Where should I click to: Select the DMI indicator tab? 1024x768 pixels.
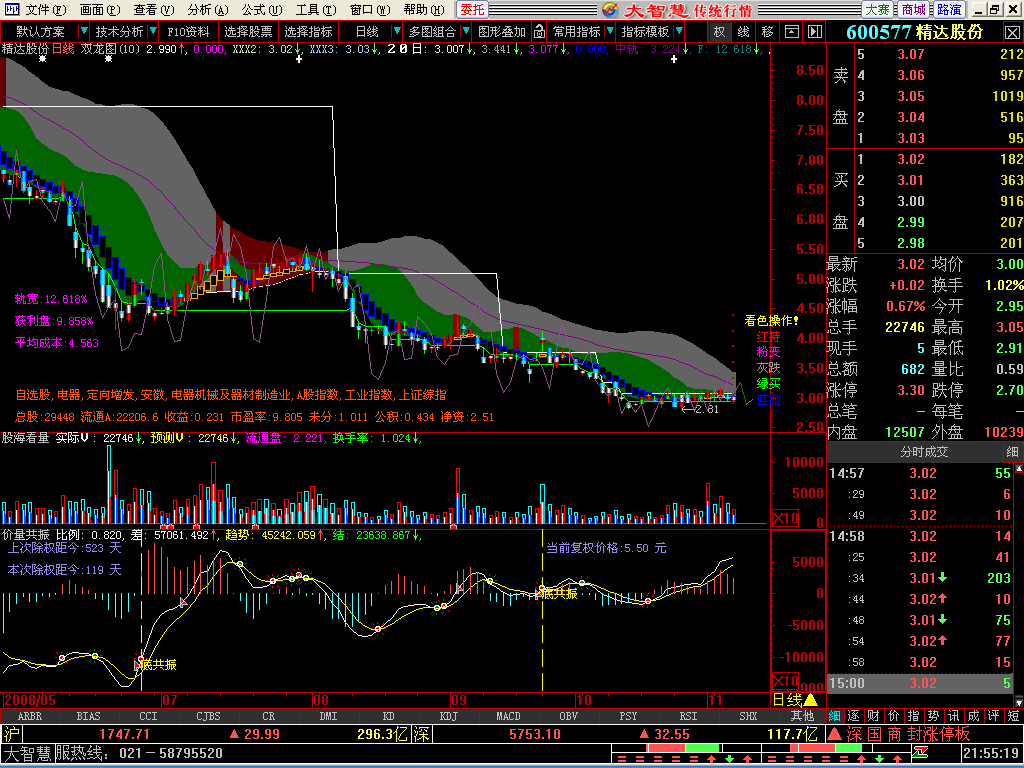click(x=328, y=716)
